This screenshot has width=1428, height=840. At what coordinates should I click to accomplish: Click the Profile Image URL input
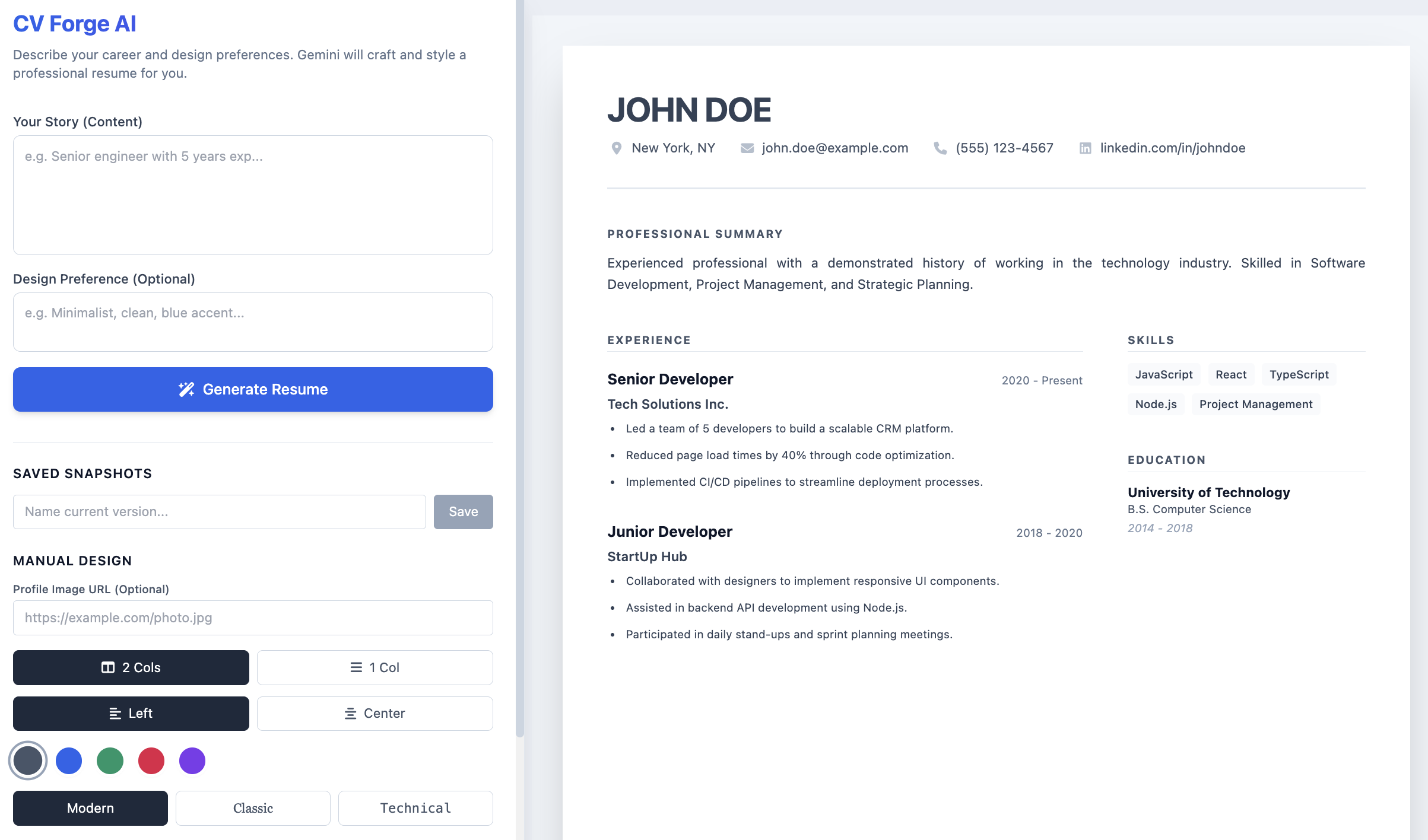(252, 618)
